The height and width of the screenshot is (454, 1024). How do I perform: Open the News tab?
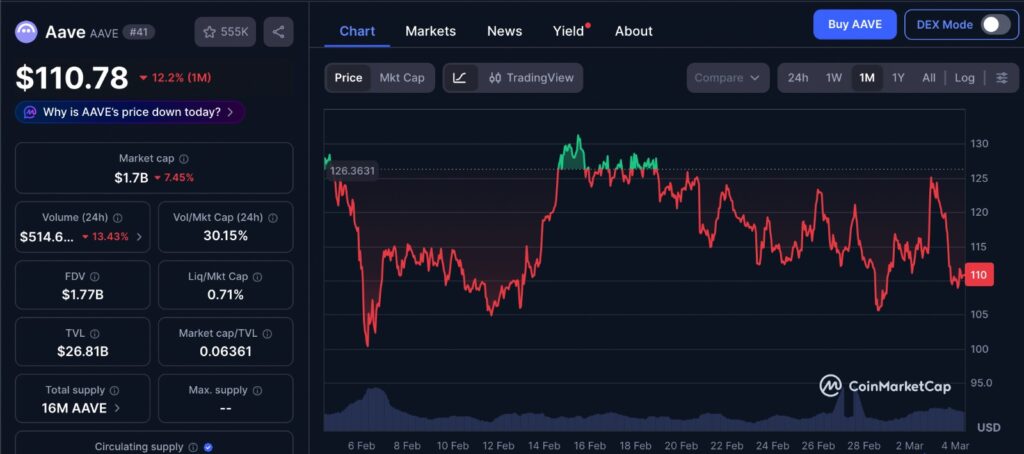504,31
